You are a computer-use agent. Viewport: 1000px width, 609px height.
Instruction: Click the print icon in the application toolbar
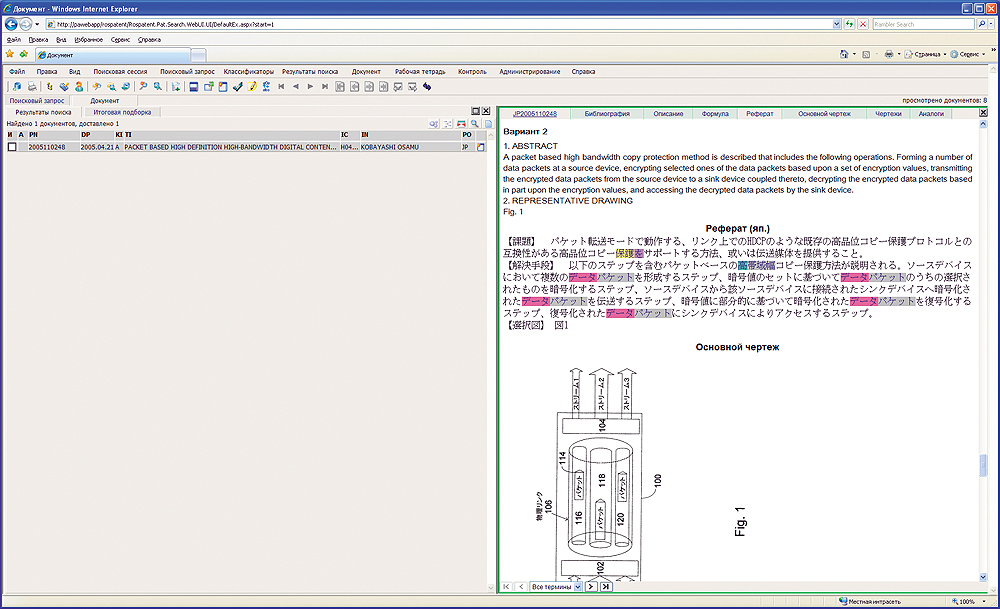coord(33,87)
